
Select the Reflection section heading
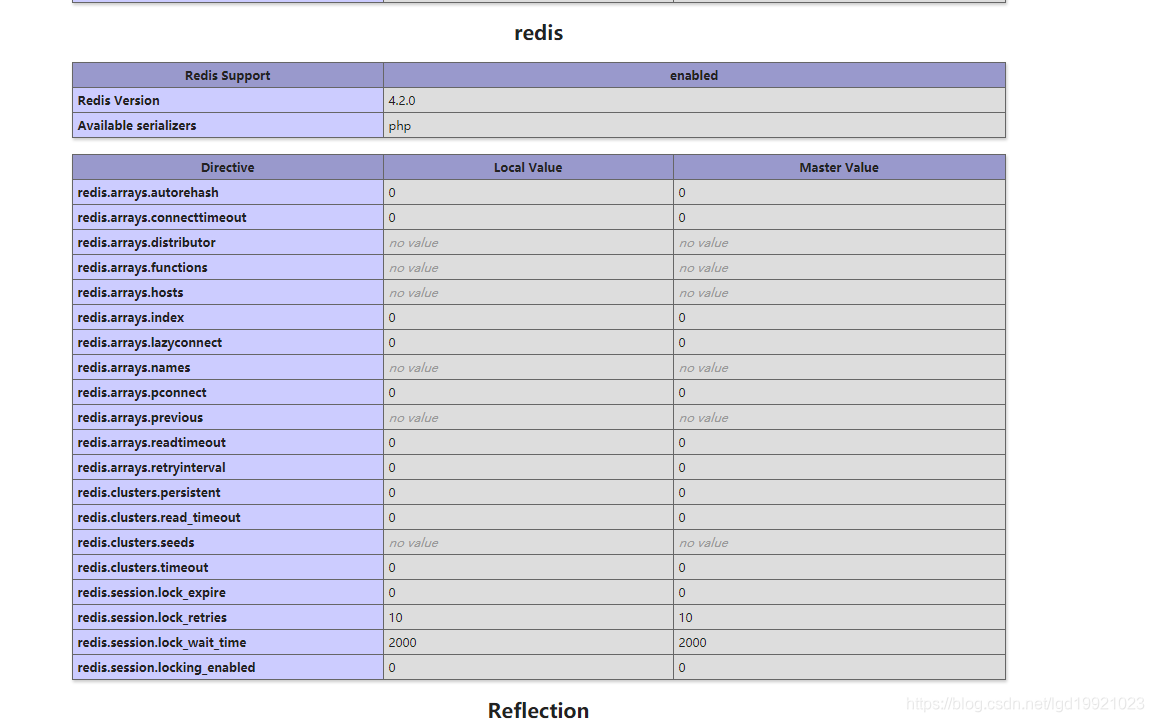[x=538, y=710]
